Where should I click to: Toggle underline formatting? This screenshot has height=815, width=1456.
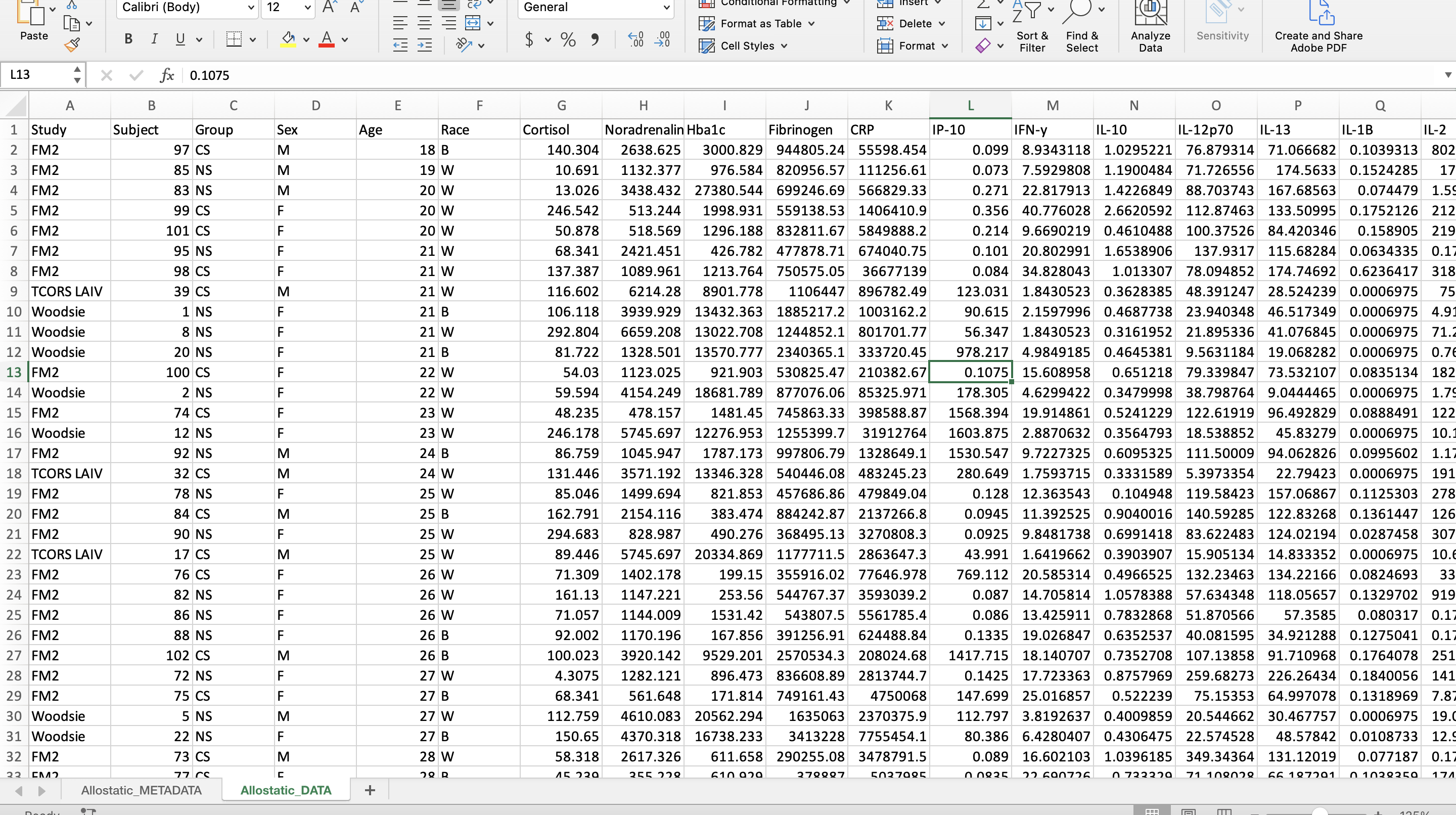pyautogui.click(x=180, y=39)
